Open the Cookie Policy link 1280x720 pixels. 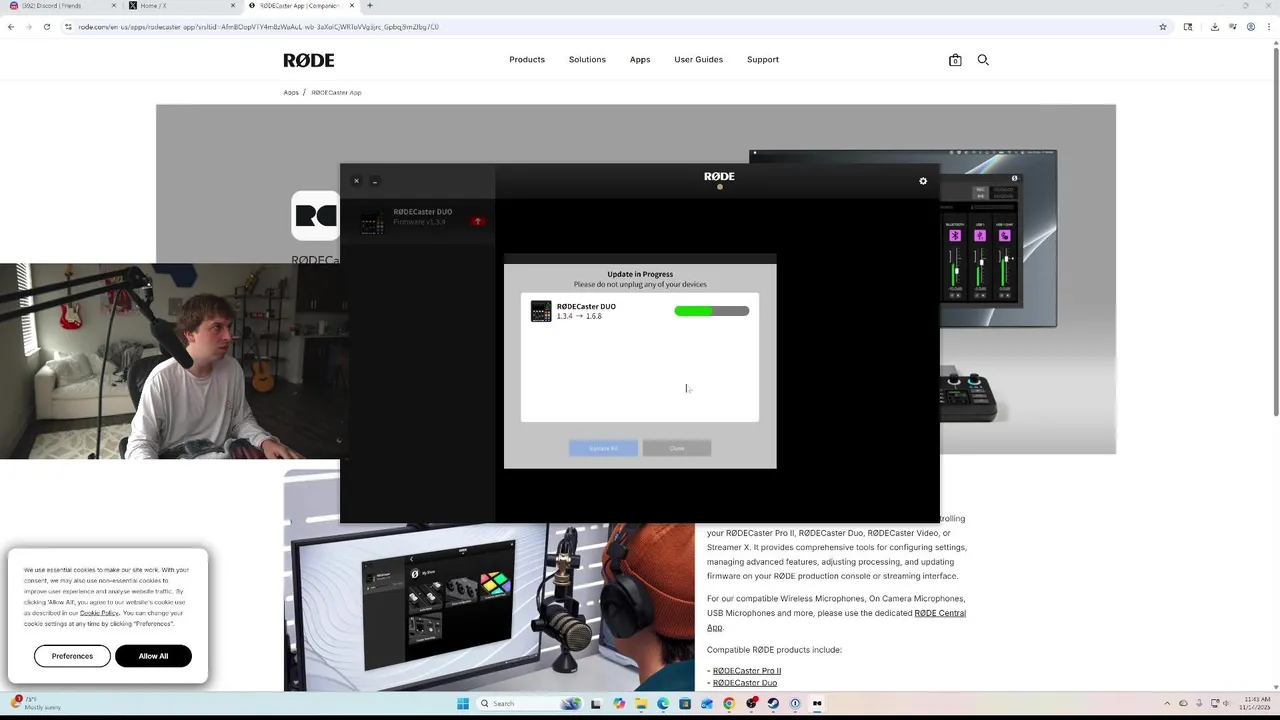(99, 613)
